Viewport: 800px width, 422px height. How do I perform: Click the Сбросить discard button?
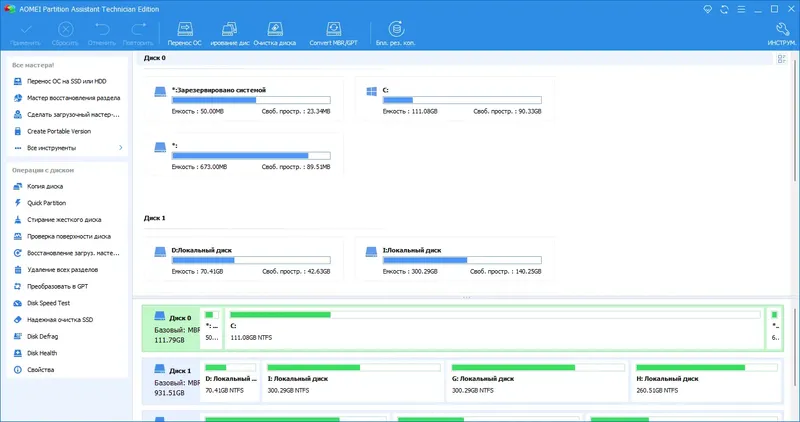coord(65,34)
